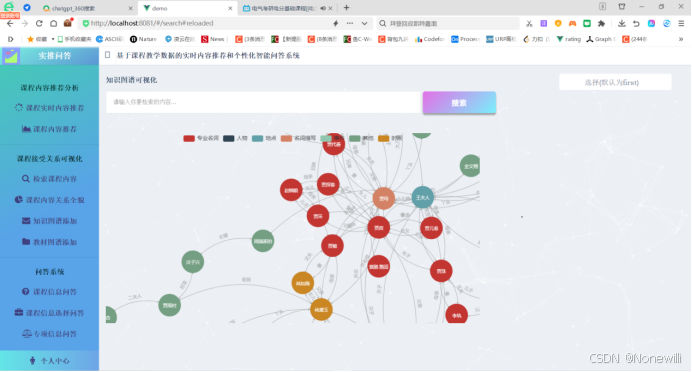Open the rating bookmark
Screen dimensions: 692x372
[x=568, y=39]
